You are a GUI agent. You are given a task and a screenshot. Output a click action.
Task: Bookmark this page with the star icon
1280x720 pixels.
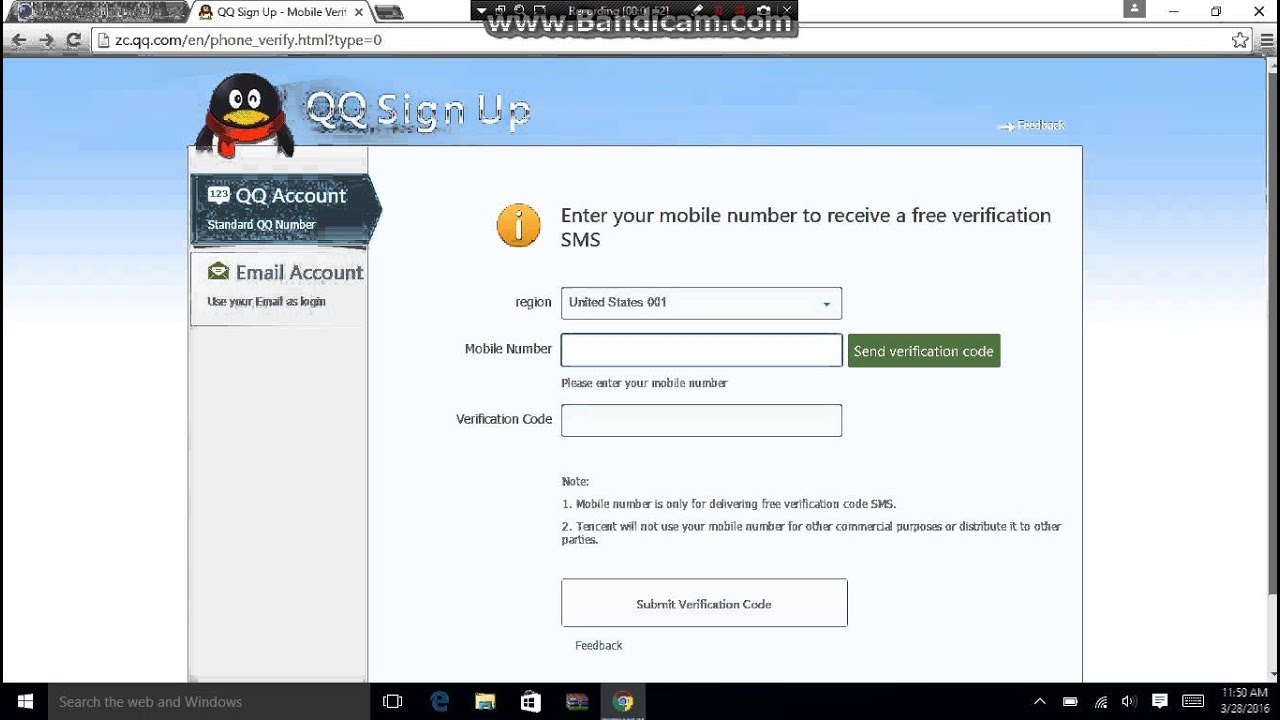[x=1240, y=41]
